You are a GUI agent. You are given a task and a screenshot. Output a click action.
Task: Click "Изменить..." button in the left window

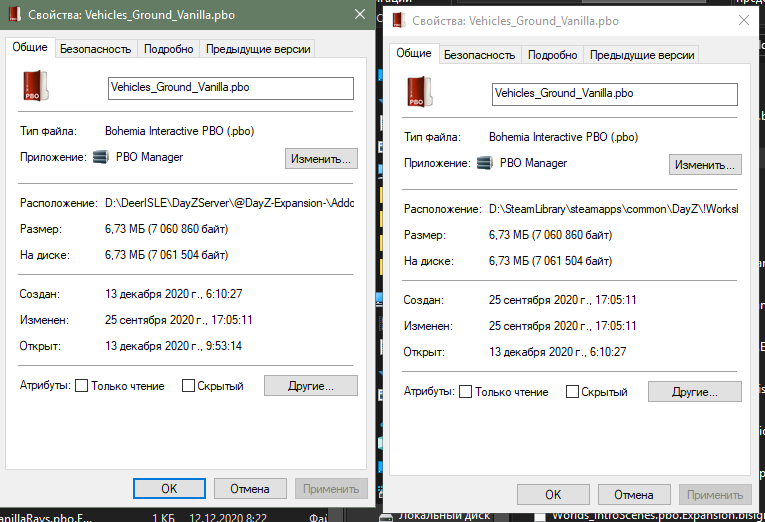(x=321, y=159)
